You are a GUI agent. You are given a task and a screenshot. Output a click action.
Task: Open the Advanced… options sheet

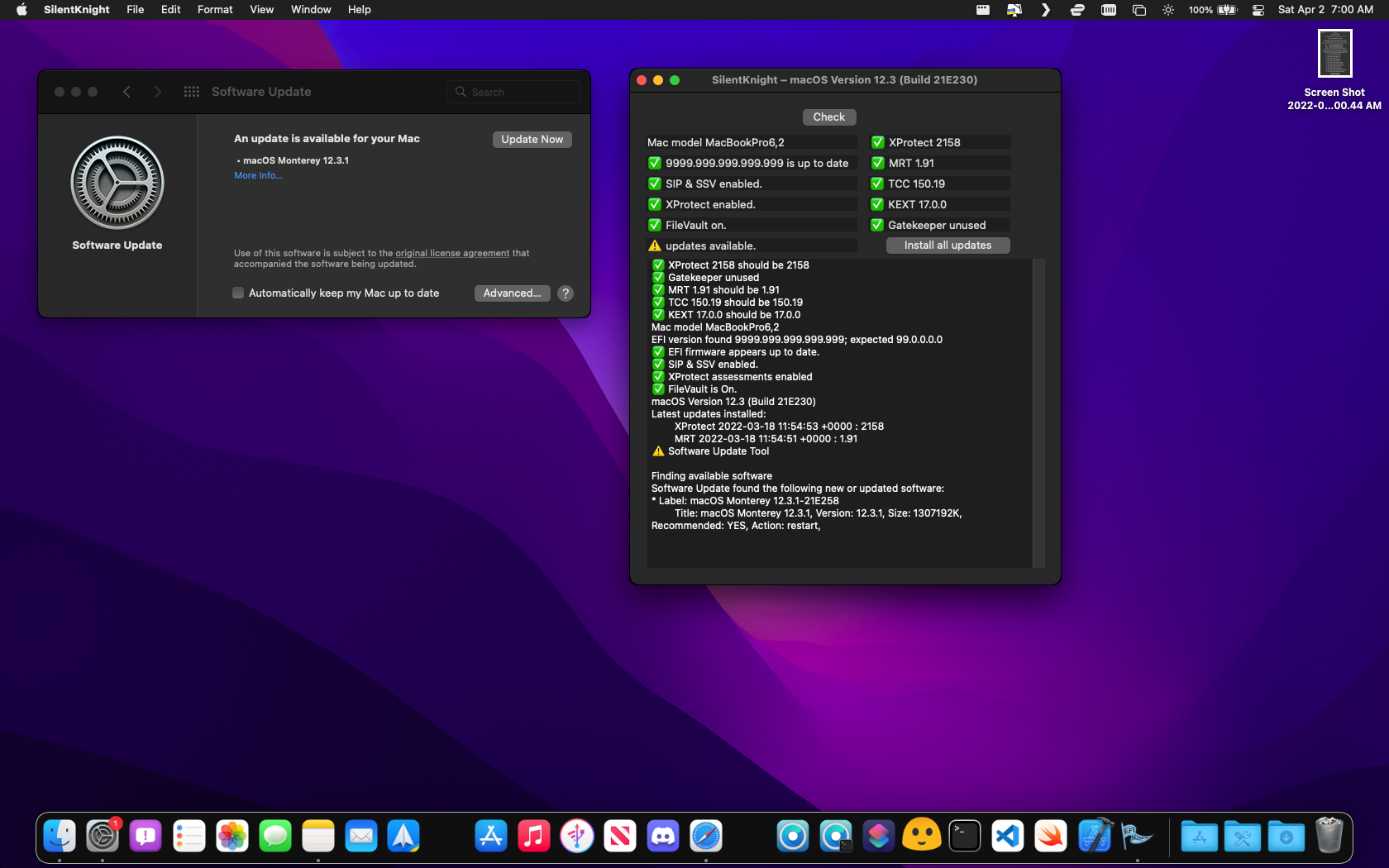coord(512,293)
